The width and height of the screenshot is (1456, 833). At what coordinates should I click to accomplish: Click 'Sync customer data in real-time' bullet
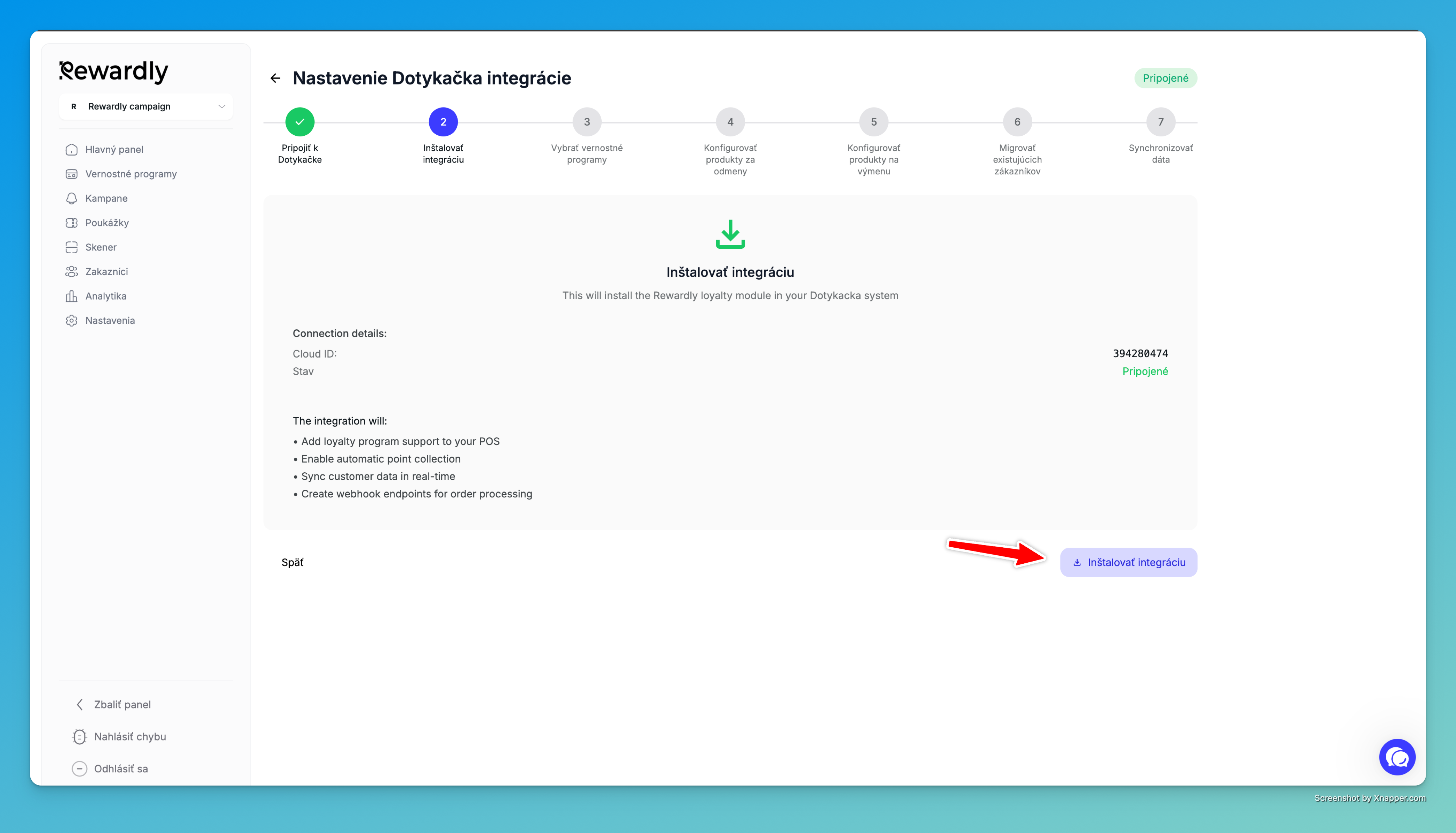click(x=374, y=476)
